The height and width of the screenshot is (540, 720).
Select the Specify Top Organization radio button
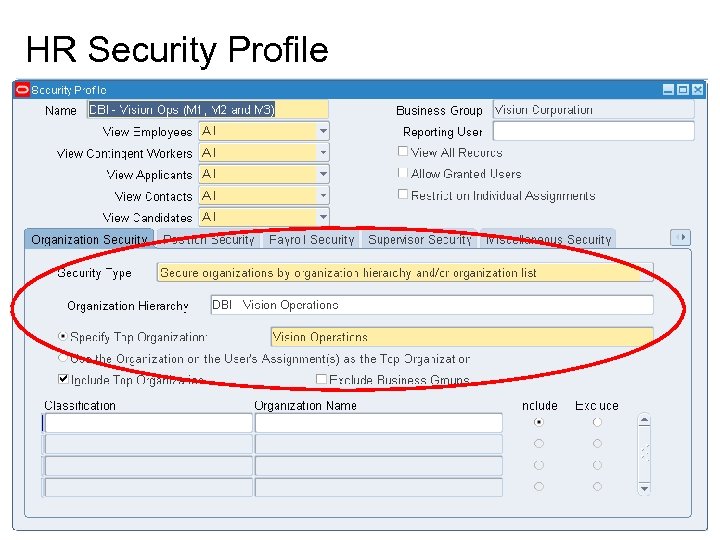click(63, 336)
